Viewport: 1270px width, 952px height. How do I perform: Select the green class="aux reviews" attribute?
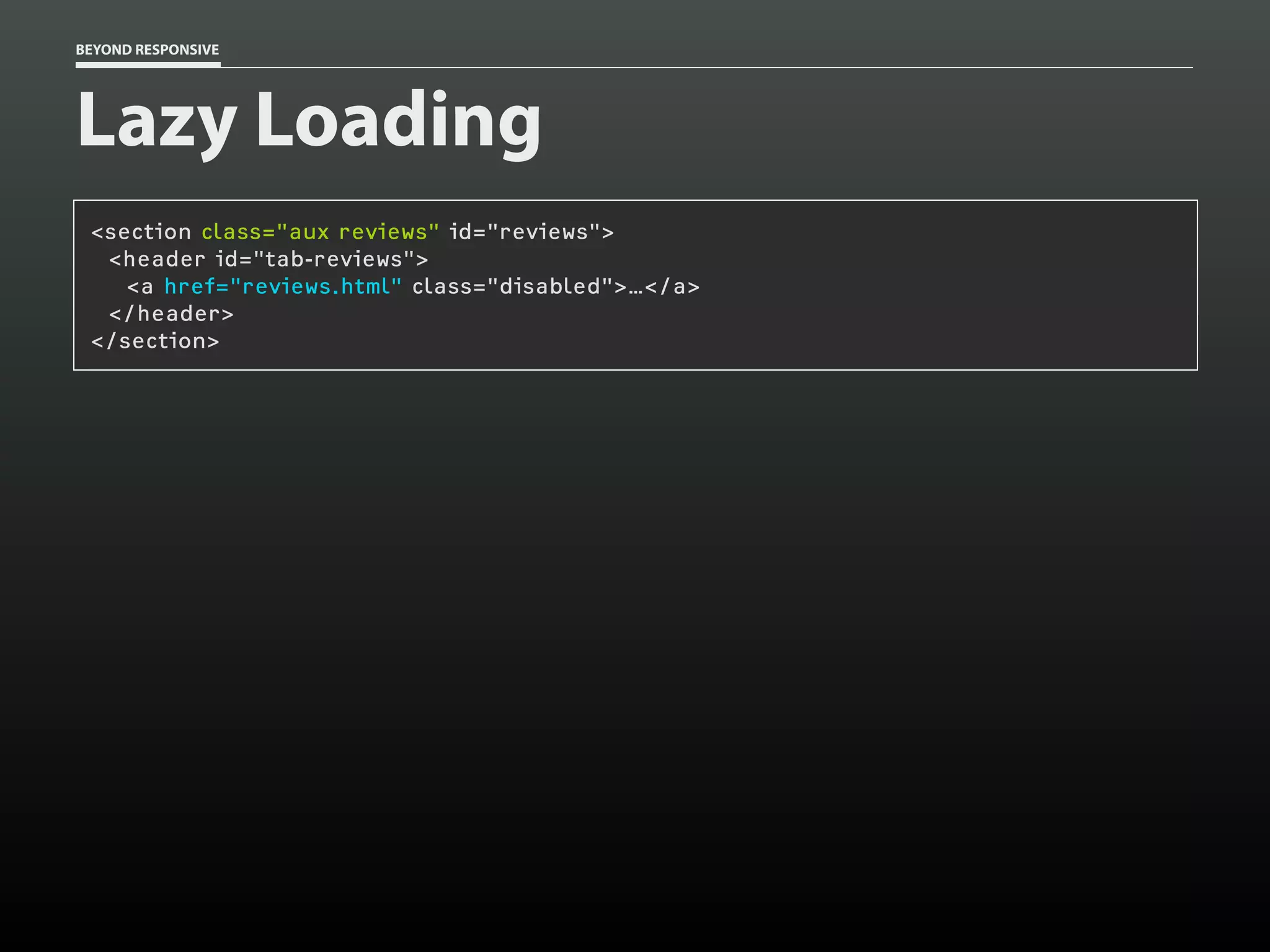click(321, 232)
